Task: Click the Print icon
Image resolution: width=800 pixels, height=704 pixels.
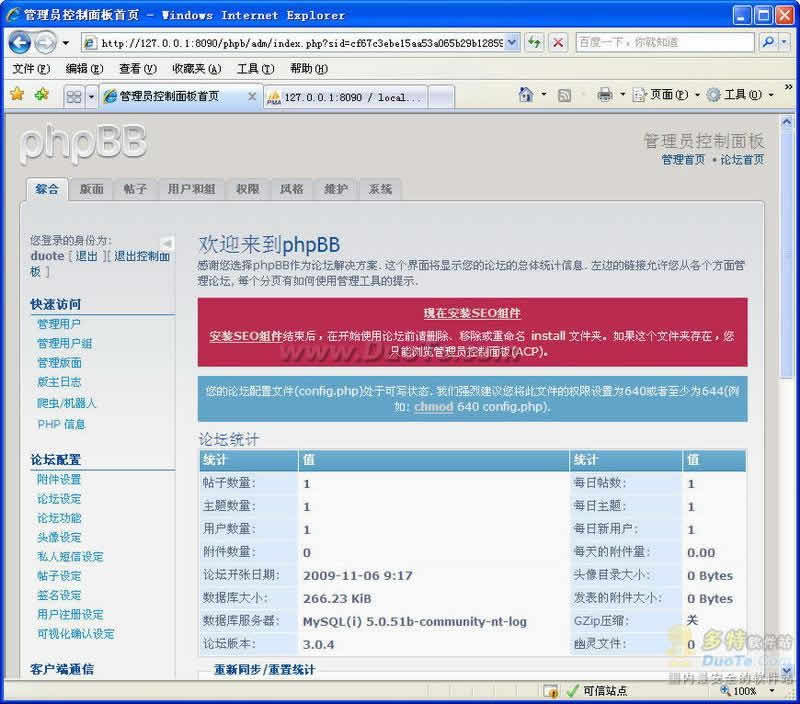Action: tap(605, 94)
